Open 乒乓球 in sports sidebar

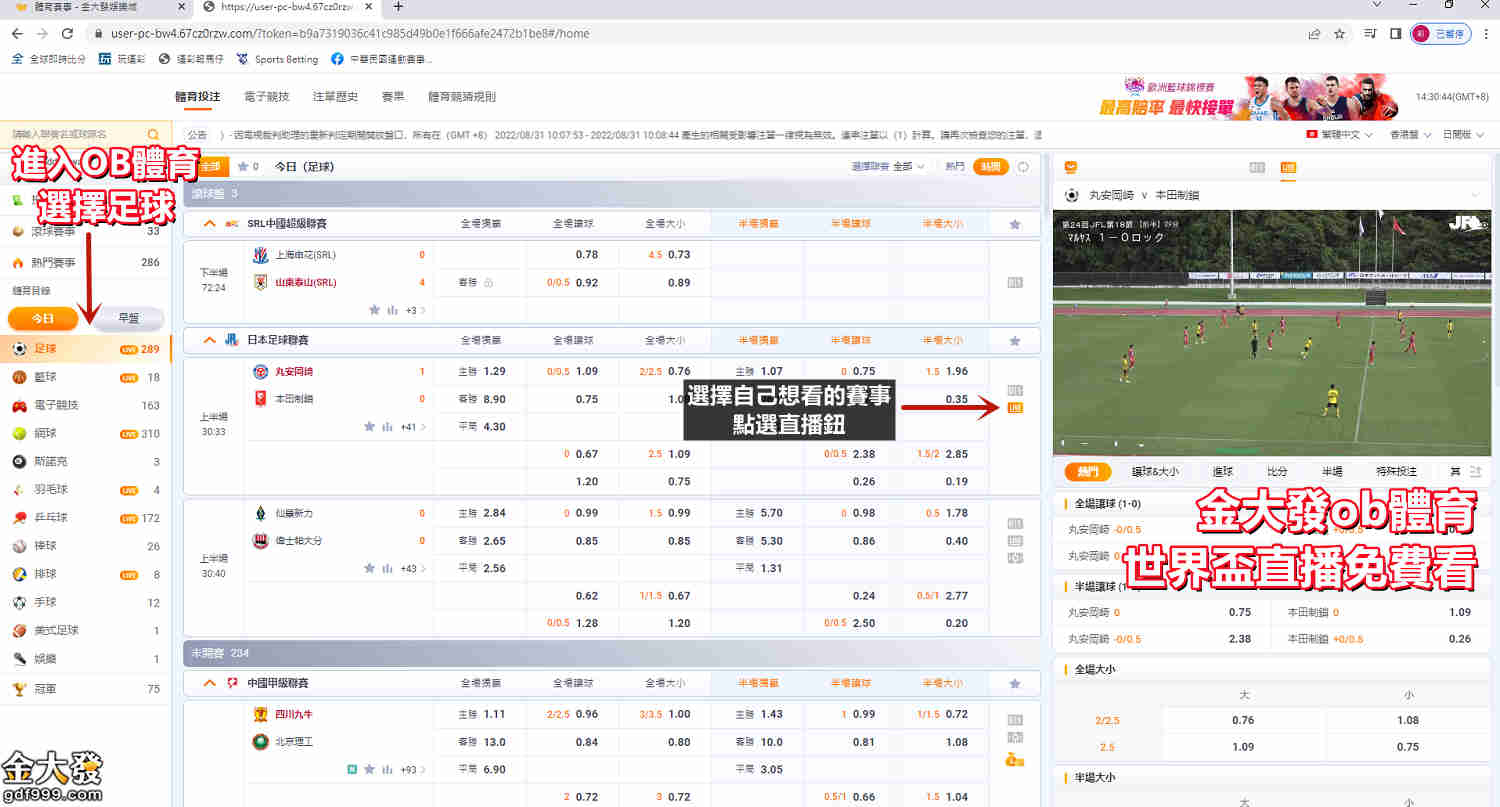pos(86,518)
